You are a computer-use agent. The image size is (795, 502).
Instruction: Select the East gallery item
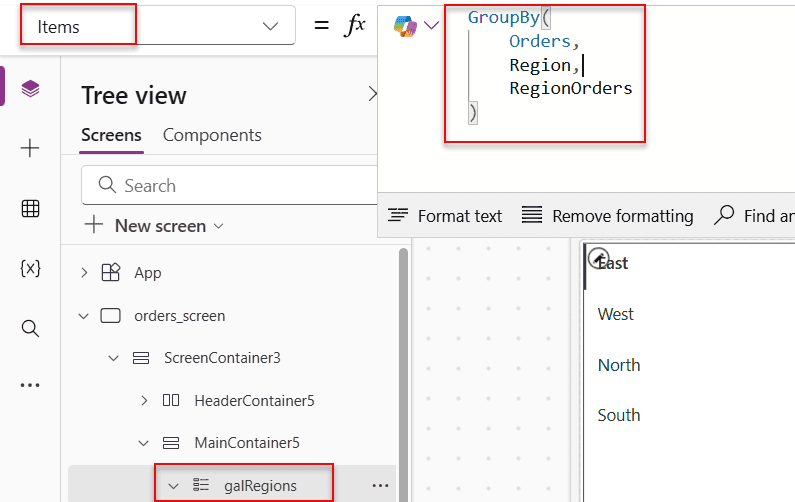click(613, 263)
